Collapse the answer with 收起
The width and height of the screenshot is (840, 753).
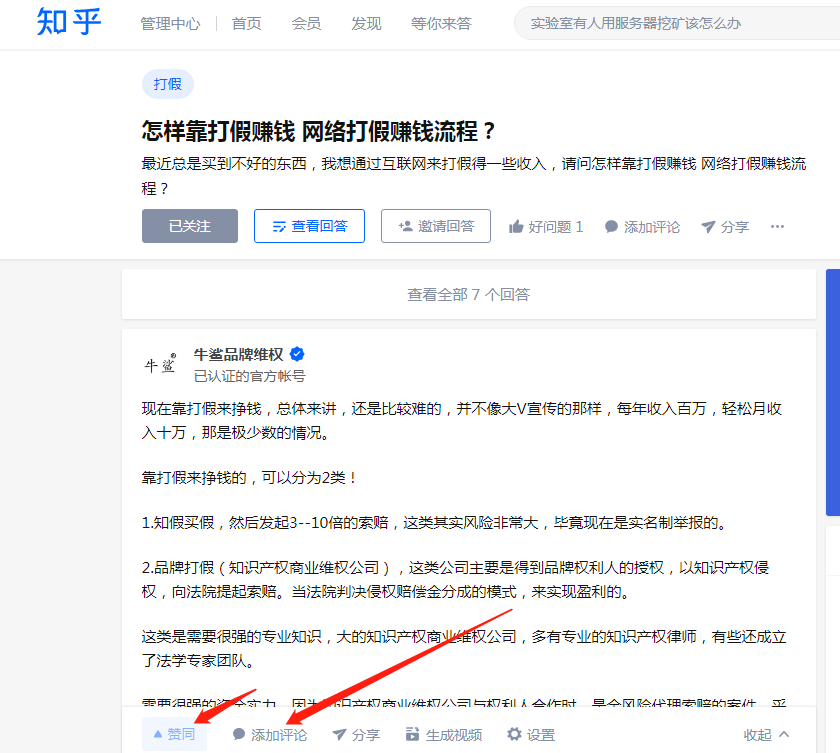coord(766,735)
